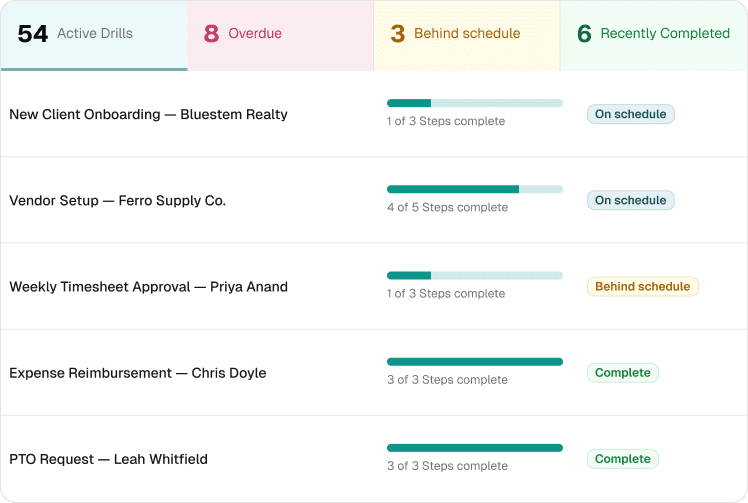Click the Leah Whitfield PTO progress bar

pos(475,448)
